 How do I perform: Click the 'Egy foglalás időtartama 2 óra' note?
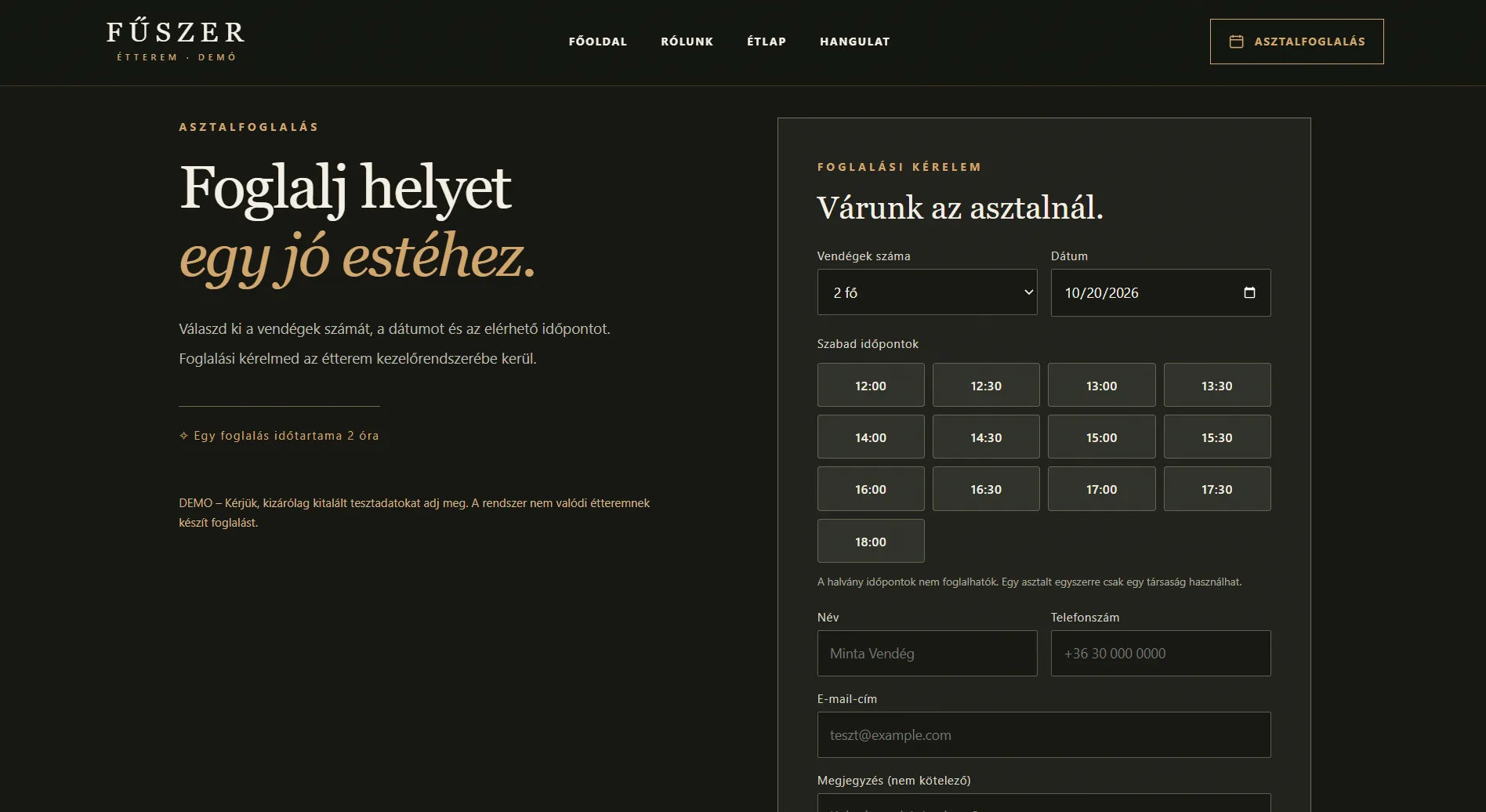pos(279,436)
